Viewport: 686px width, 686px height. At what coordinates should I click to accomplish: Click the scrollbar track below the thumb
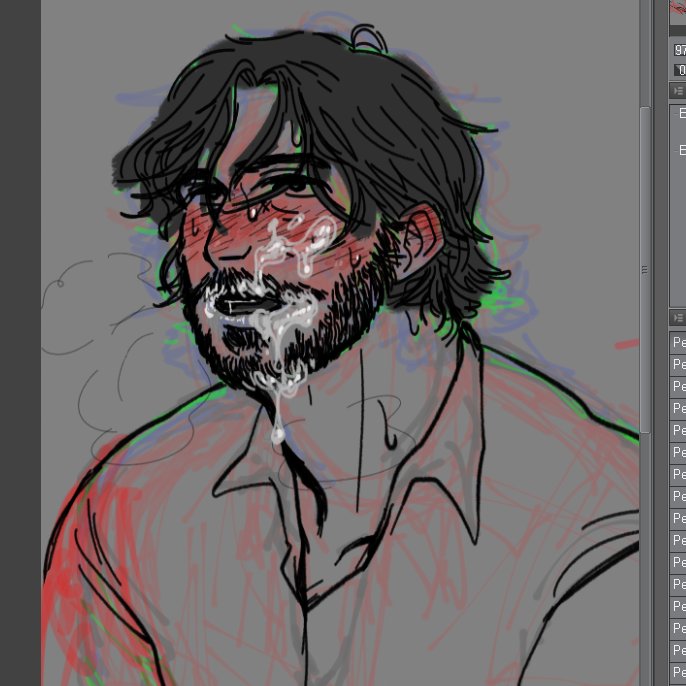click(x=645, y=560)
